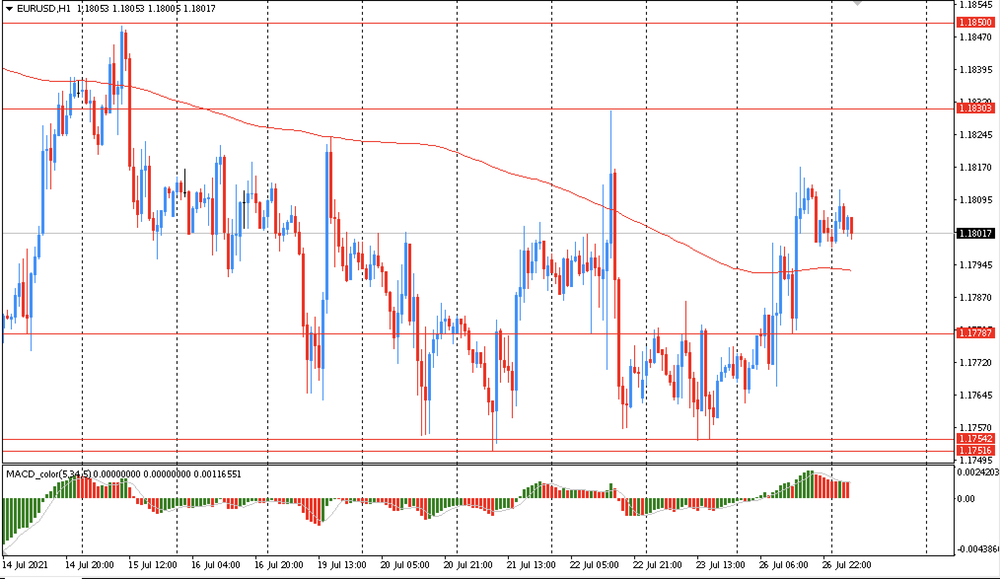Viewport: 1000px width, 579px height.
Task: Click the 1.17570 value on price scale
Action: pos(976,428)
